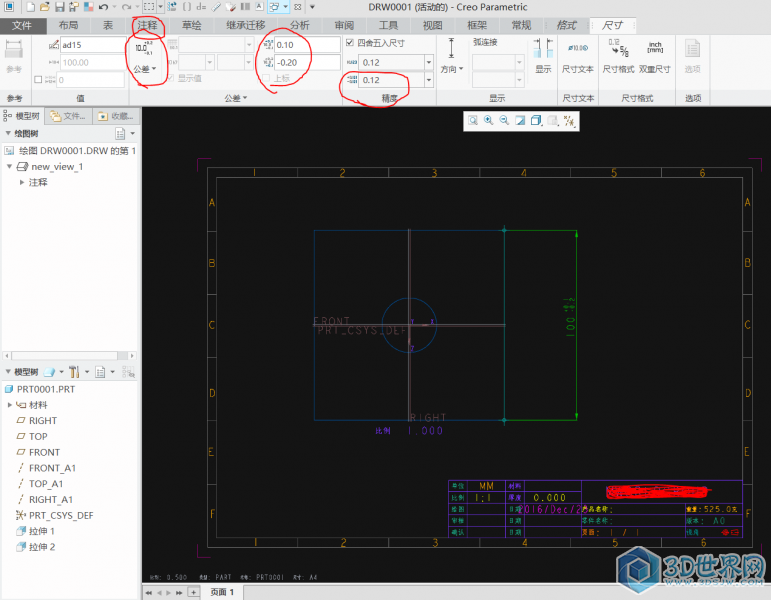This screenshot has height=600, width=771.
Task: Switch to the 注释 (Annotate) tab
Action: pyautogui.click(x=148, y=26)
